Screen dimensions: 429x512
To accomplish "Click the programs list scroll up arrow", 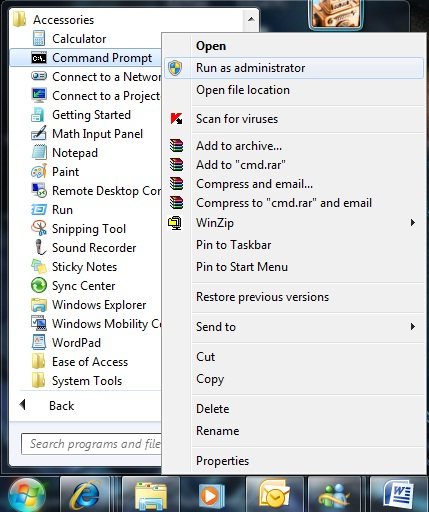I will [x=251, y=19].
